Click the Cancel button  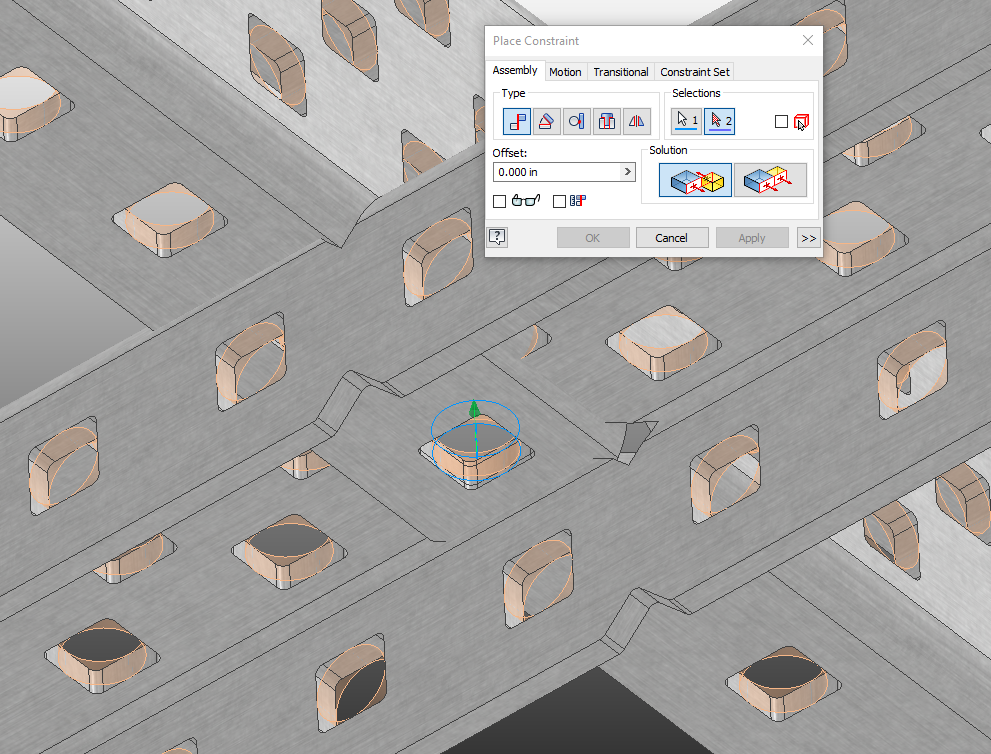click(x=671, y=238)
